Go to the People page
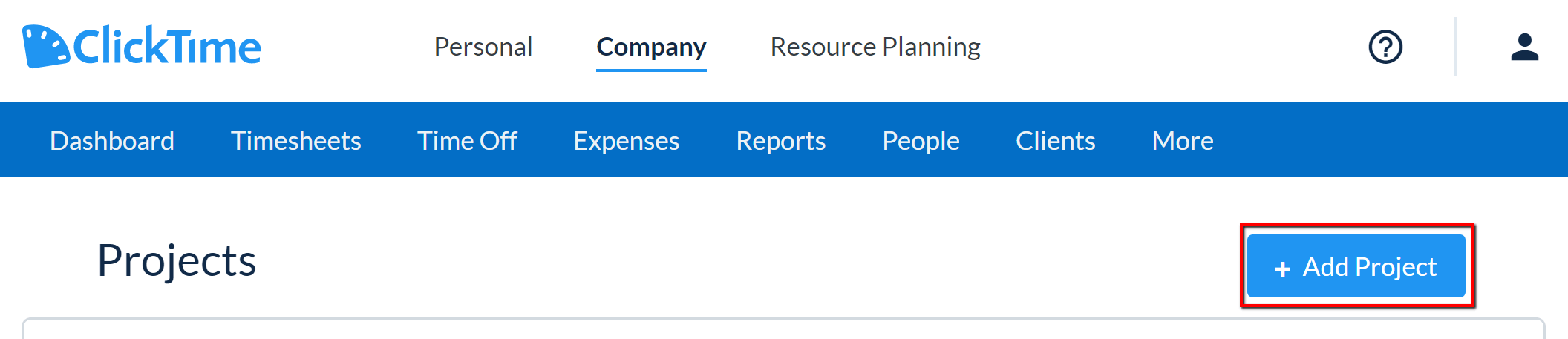The height and width of the screenshot is (339, 1568). 921,140
